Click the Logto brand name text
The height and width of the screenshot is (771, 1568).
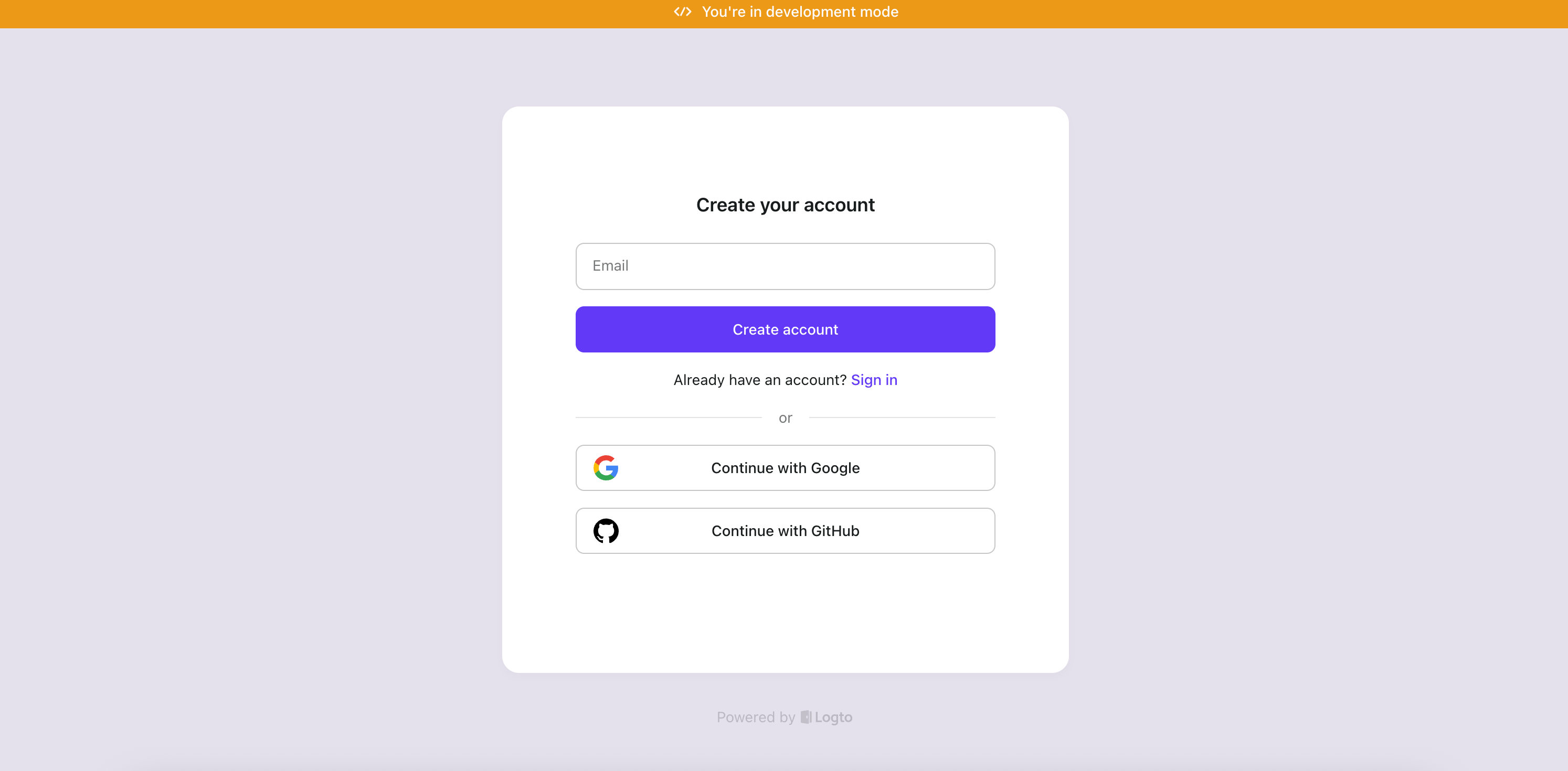point(833,718)
